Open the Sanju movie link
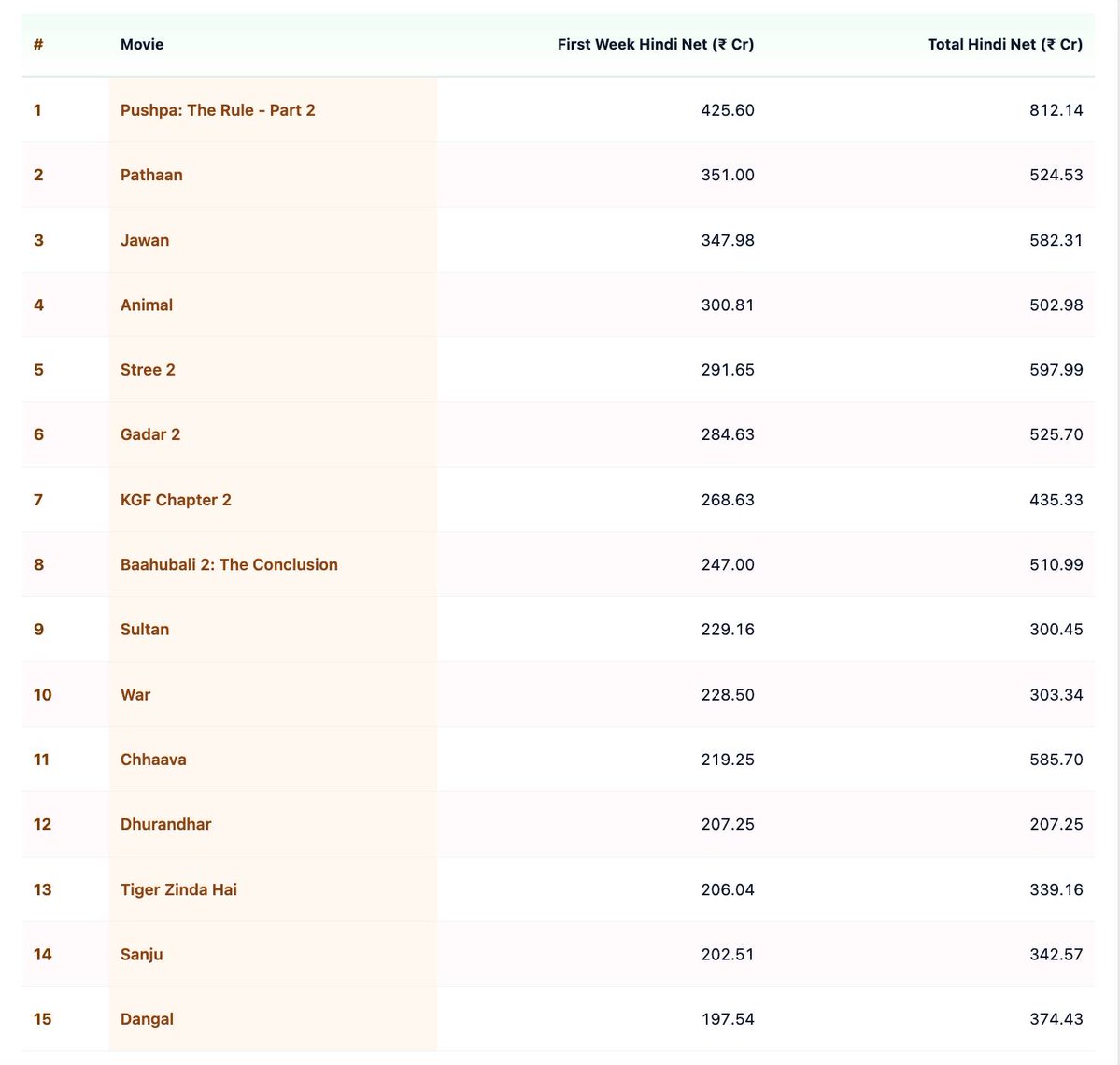This screenshot has height=1065, width=1120. pyautogui.click(x=141, y=954)
